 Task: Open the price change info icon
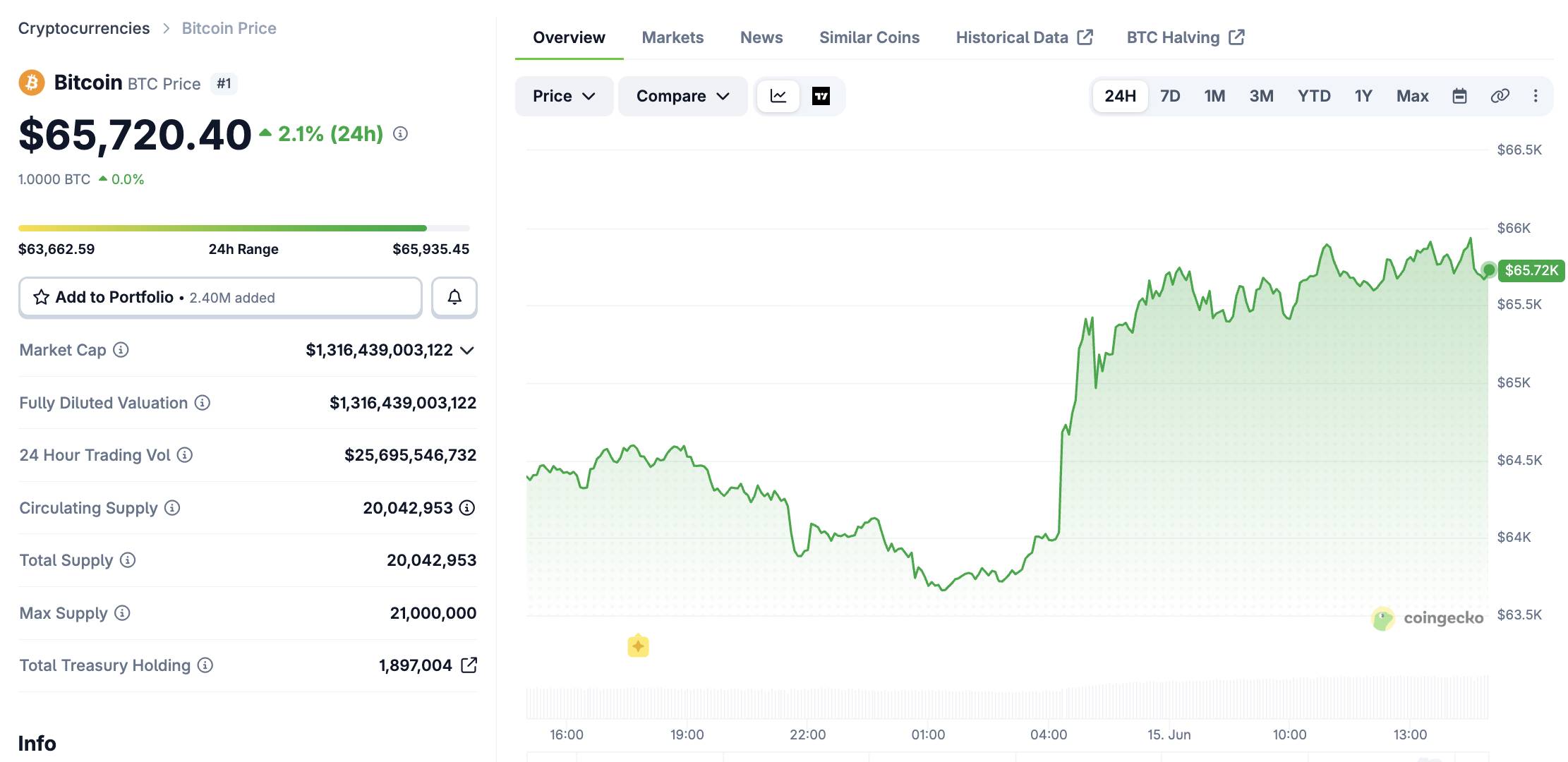click(x=400, y=133)
